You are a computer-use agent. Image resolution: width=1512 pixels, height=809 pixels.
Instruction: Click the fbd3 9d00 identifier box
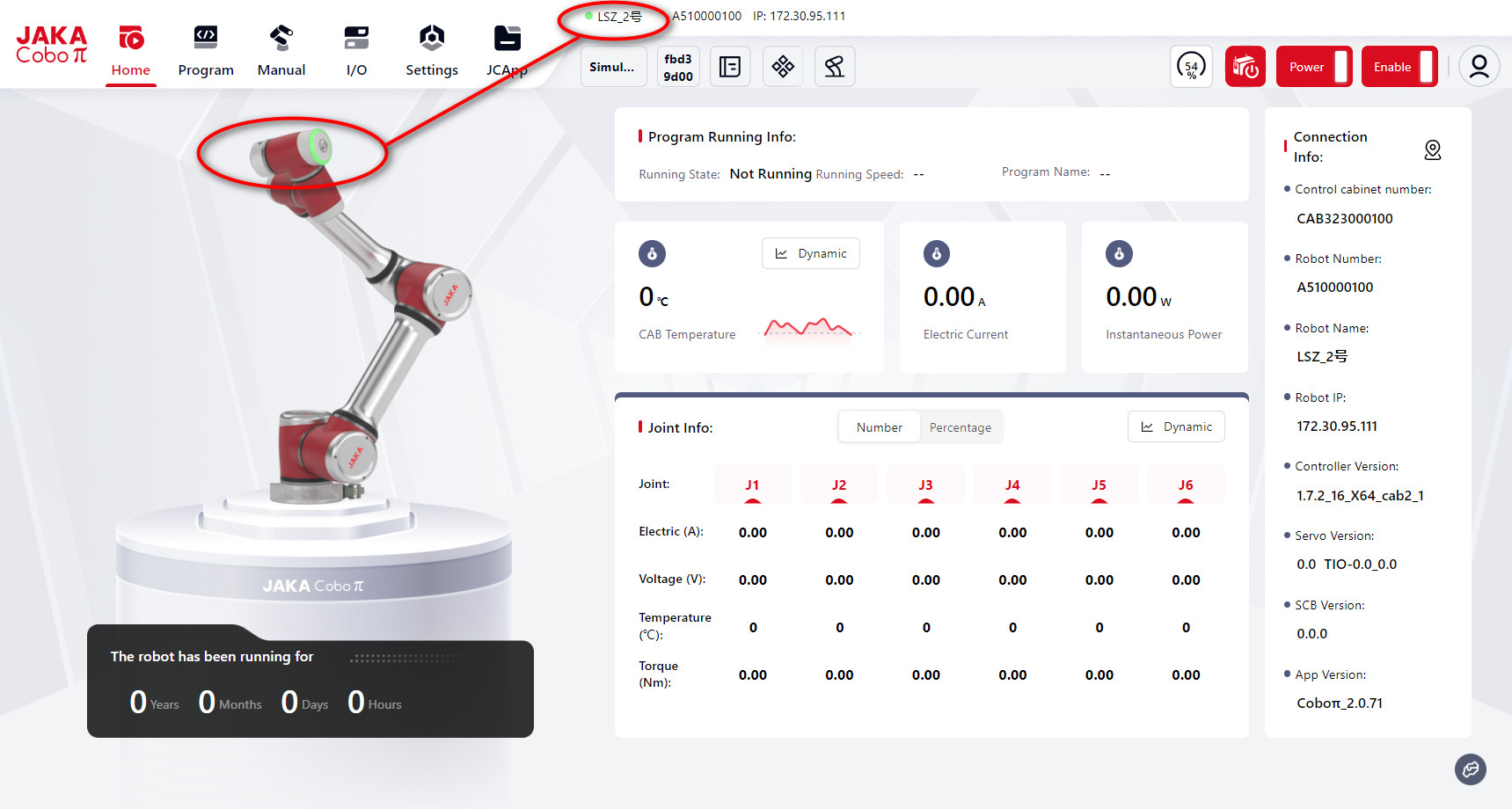(678, 67)
